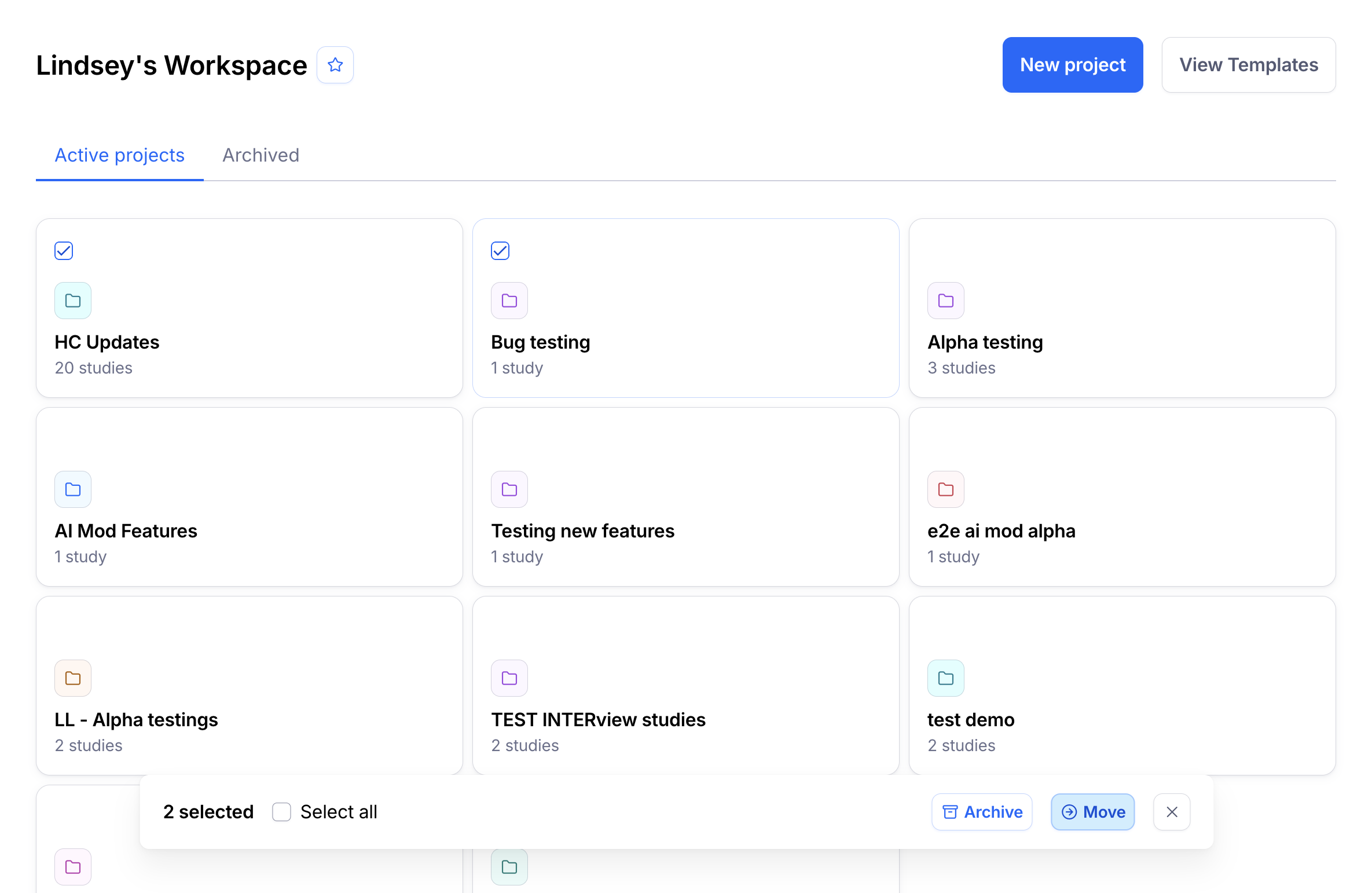Screen dimensions: 1372x893
Task: Dismiss the selection bar with X
Action: tap(1172, 812)
